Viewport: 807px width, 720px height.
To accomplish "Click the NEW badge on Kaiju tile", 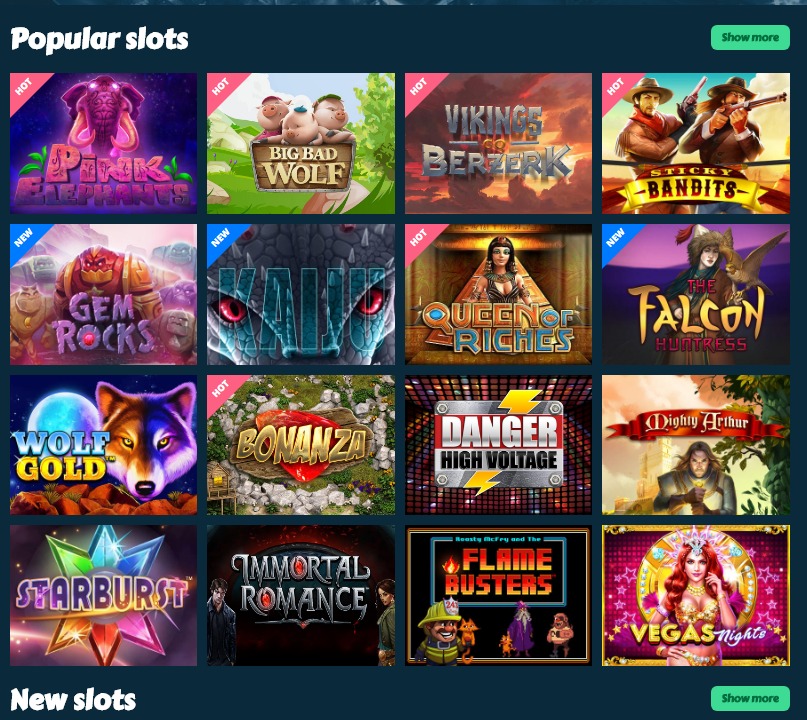I will (x=221, y=238).
